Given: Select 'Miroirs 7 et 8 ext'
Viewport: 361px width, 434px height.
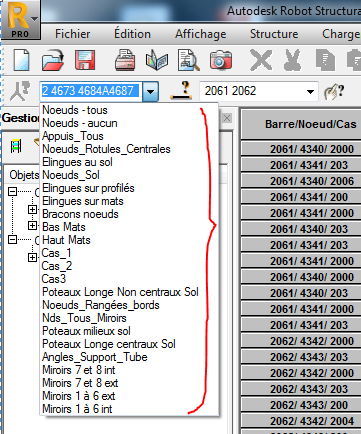Looking at the screenshot, I should 129,383.
